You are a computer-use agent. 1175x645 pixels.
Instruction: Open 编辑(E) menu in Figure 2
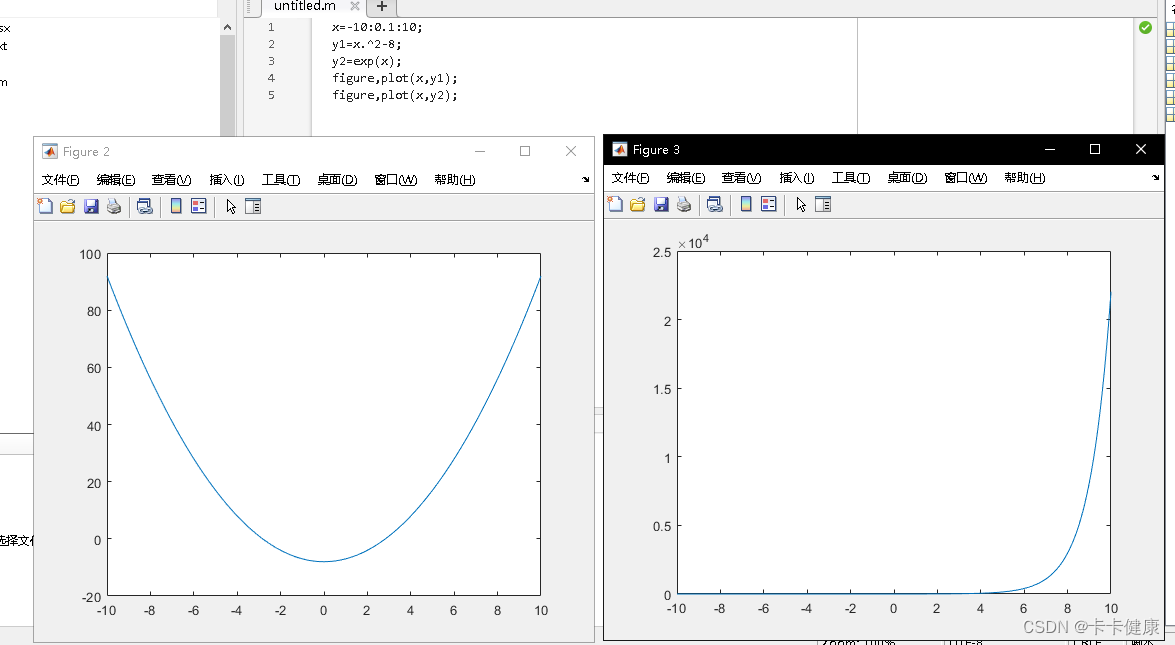115,180
